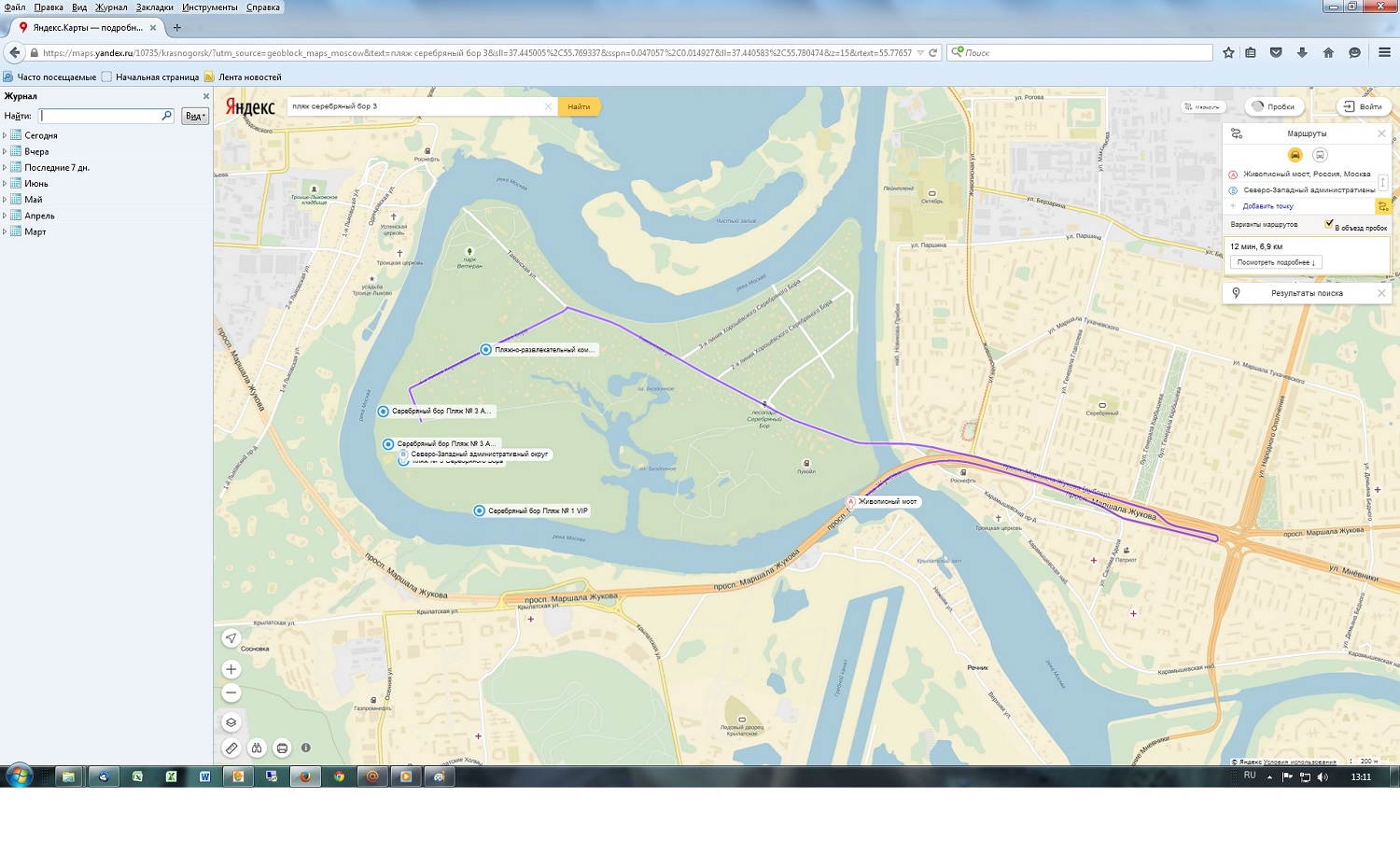This screenshot has width=1400, height=853.
Task: Click route point A Живописный мост field
Action: point(1307,175)
